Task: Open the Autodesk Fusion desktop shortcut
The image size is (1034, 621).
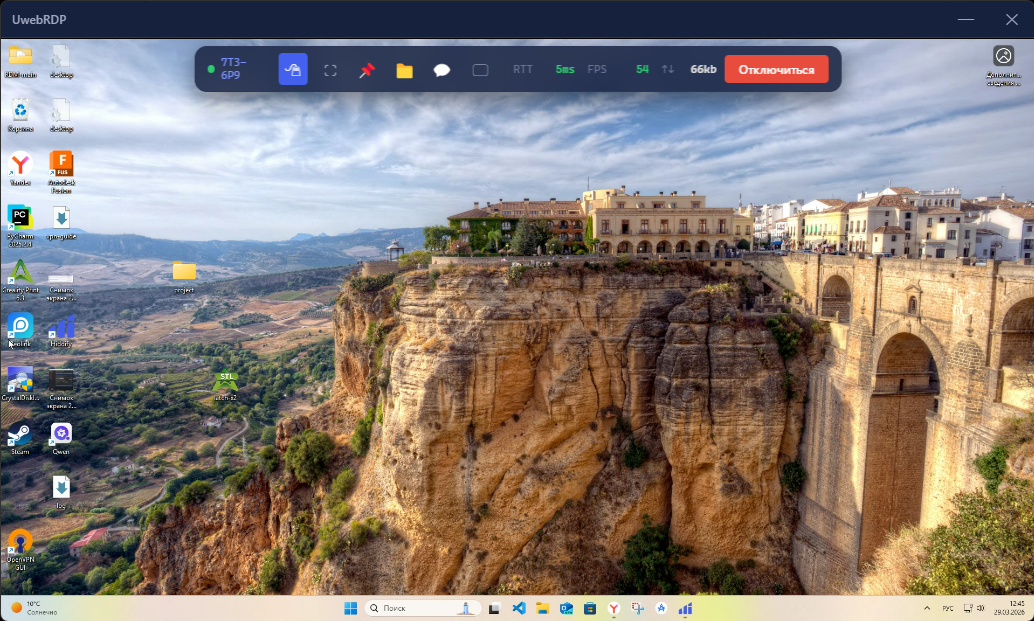Action: 63,163
